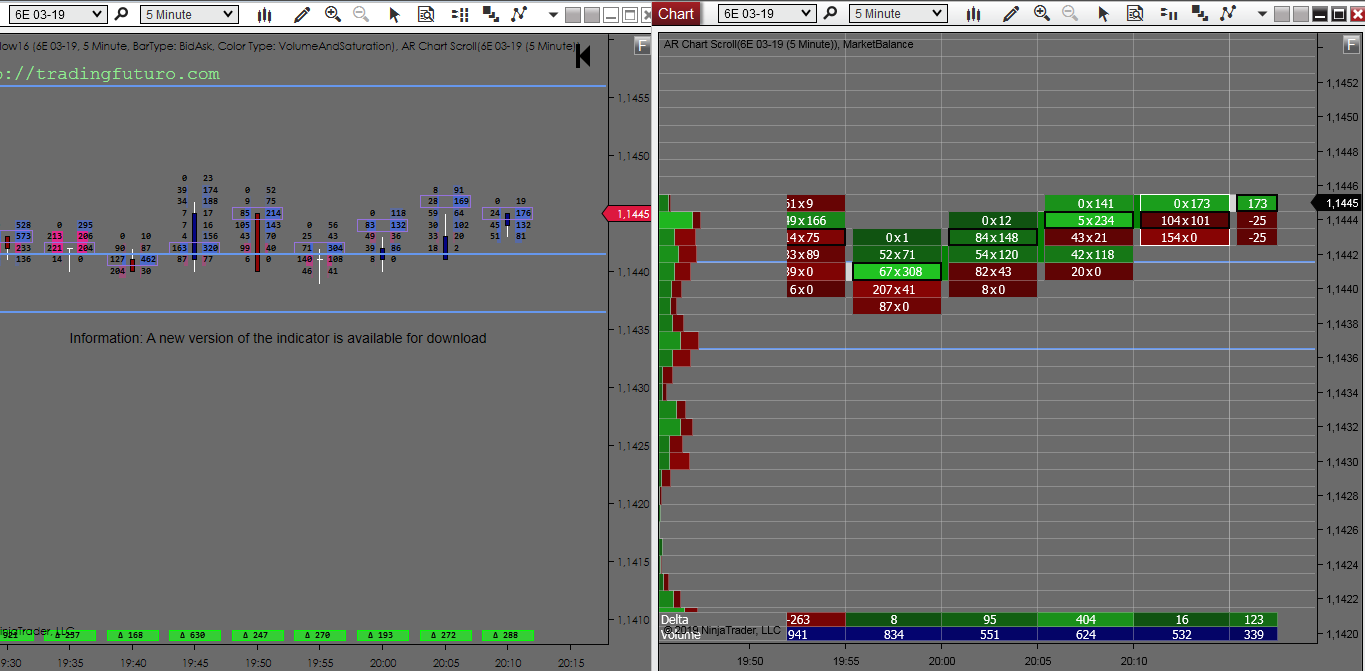Click second gray link square in right chart toolbar
This screenshot has width=1365, height=671.
click(x=1299, y=14)
